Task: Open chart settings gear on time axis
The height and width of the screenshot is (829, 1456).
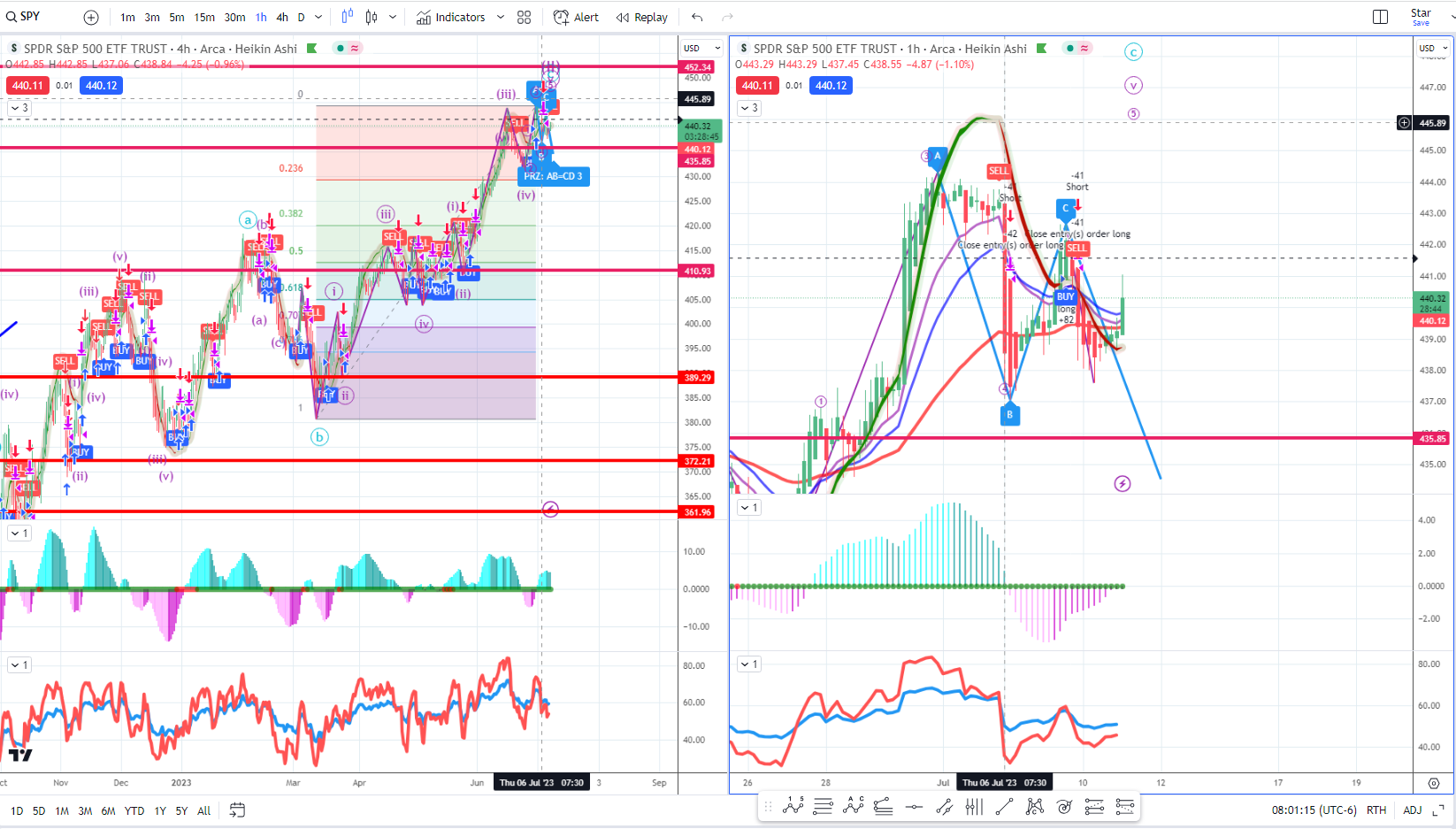Action: (x=1434, y=783)
